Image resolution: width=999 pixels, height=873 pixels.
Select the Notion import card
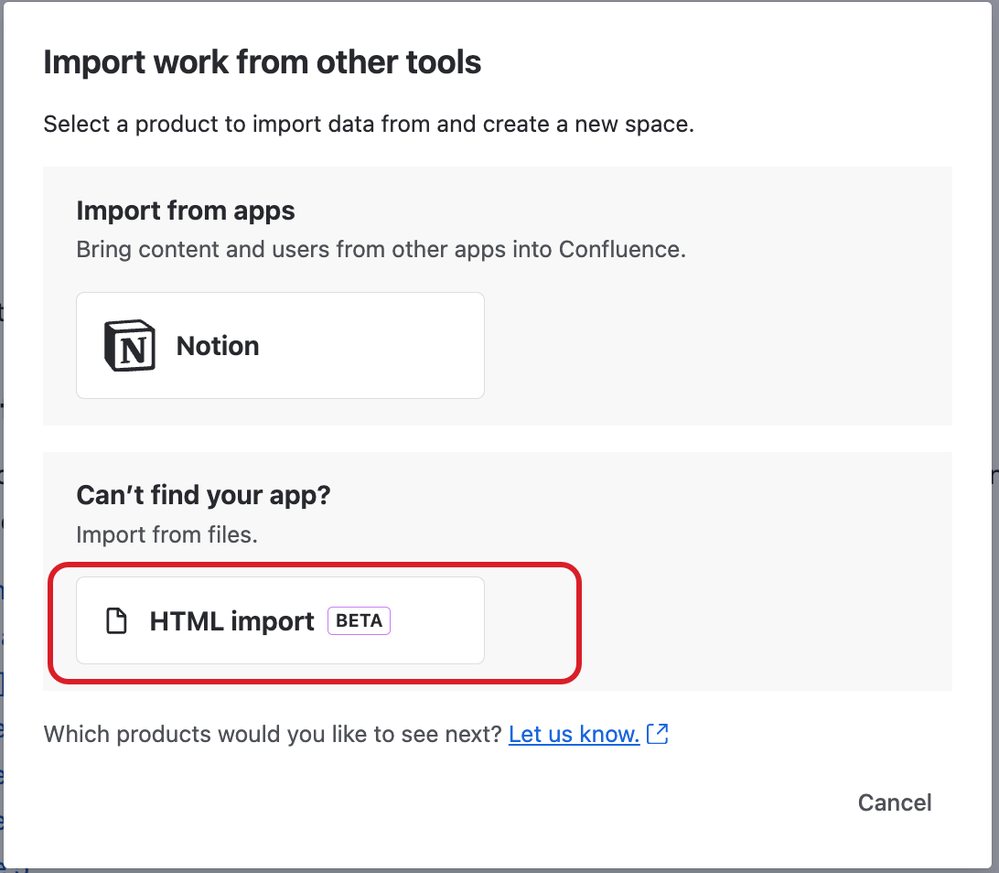coord(280,345)
